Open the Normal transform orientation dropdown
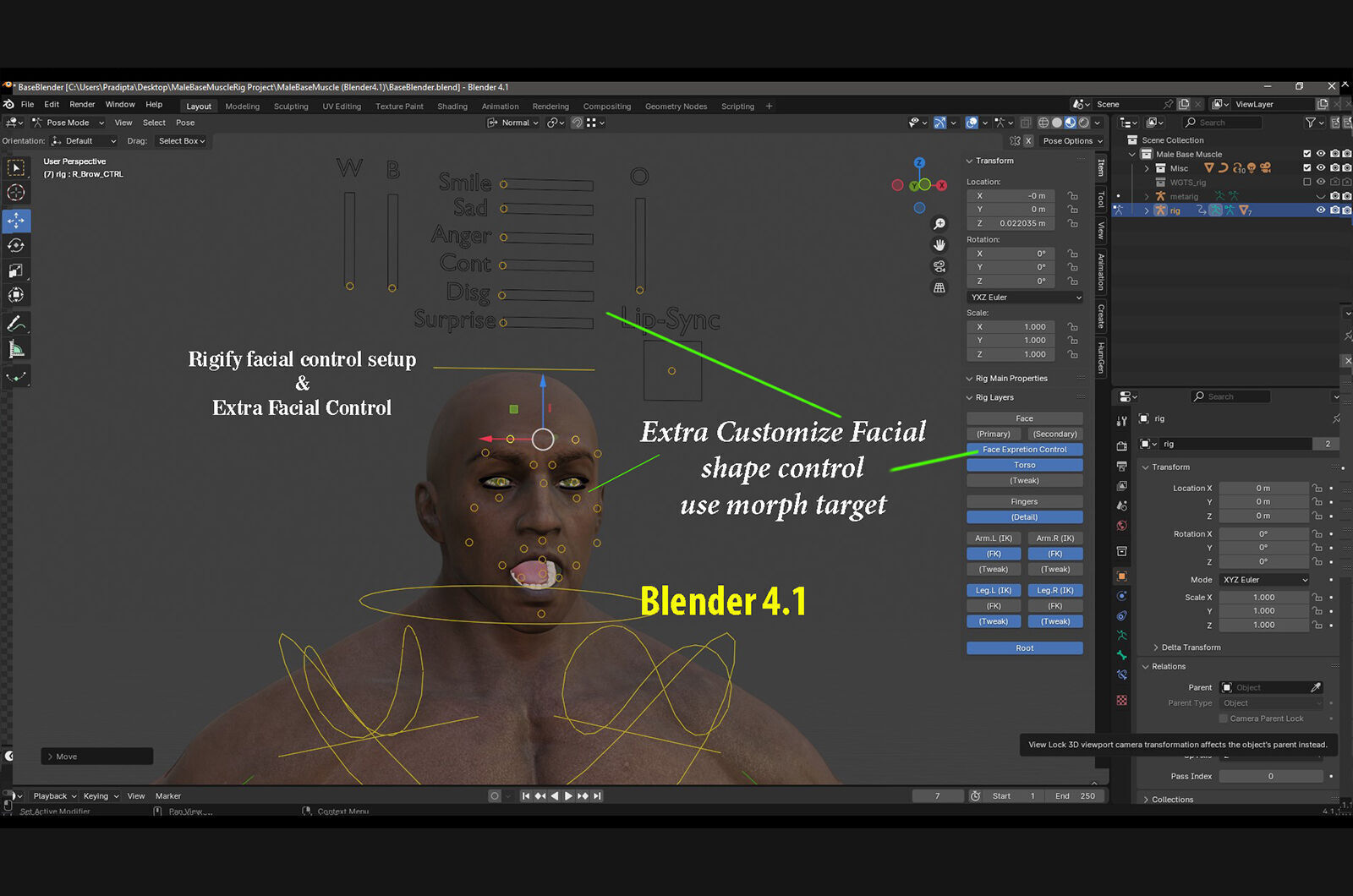Image resolution: width=1353 pixels, height=896 pixels. tap(513, 123)
